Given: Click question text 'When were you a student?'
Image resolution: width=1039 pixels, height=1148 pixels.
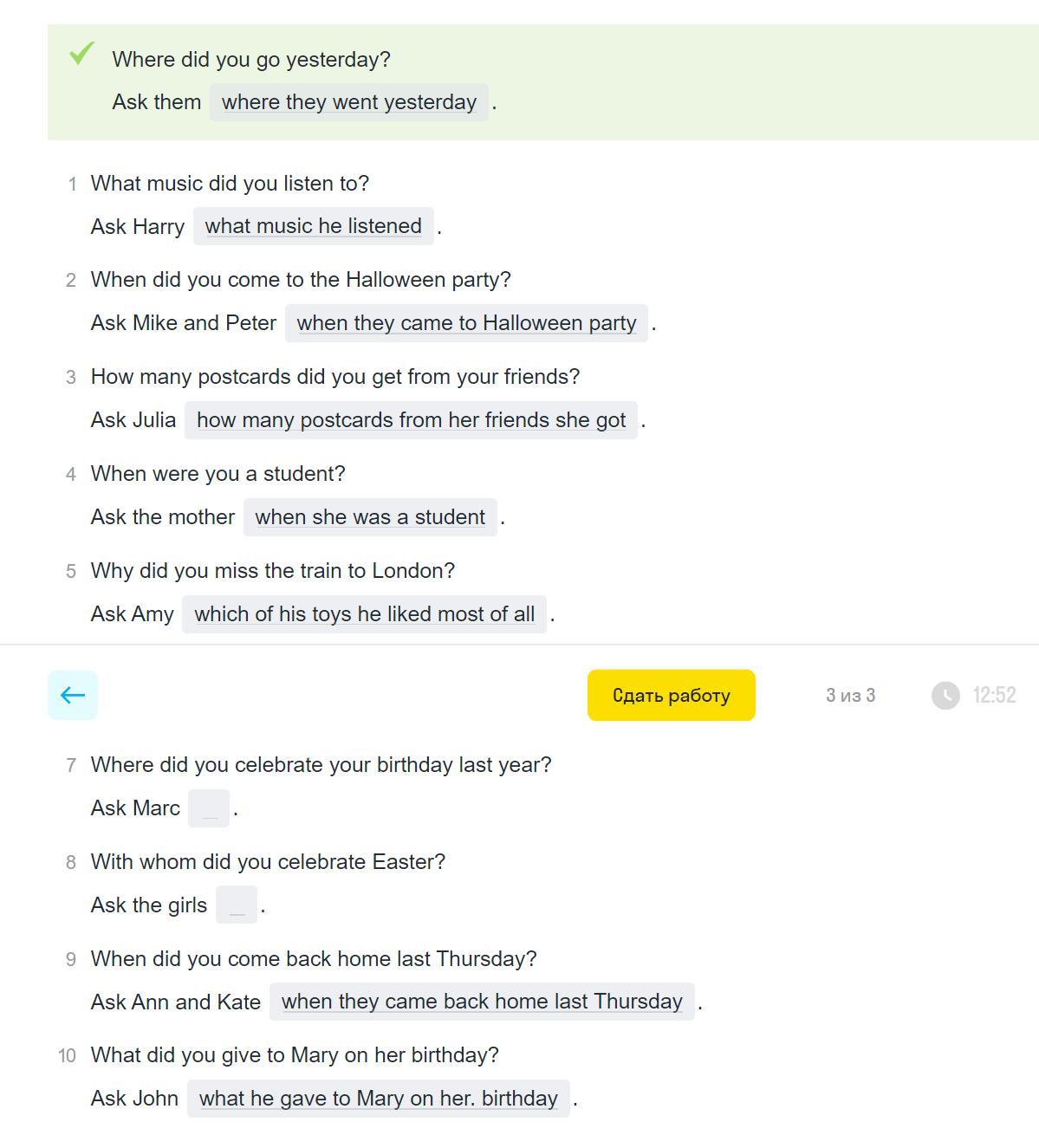Looking at the screenshot, I should pyautogui.click(x=218, y=474).
